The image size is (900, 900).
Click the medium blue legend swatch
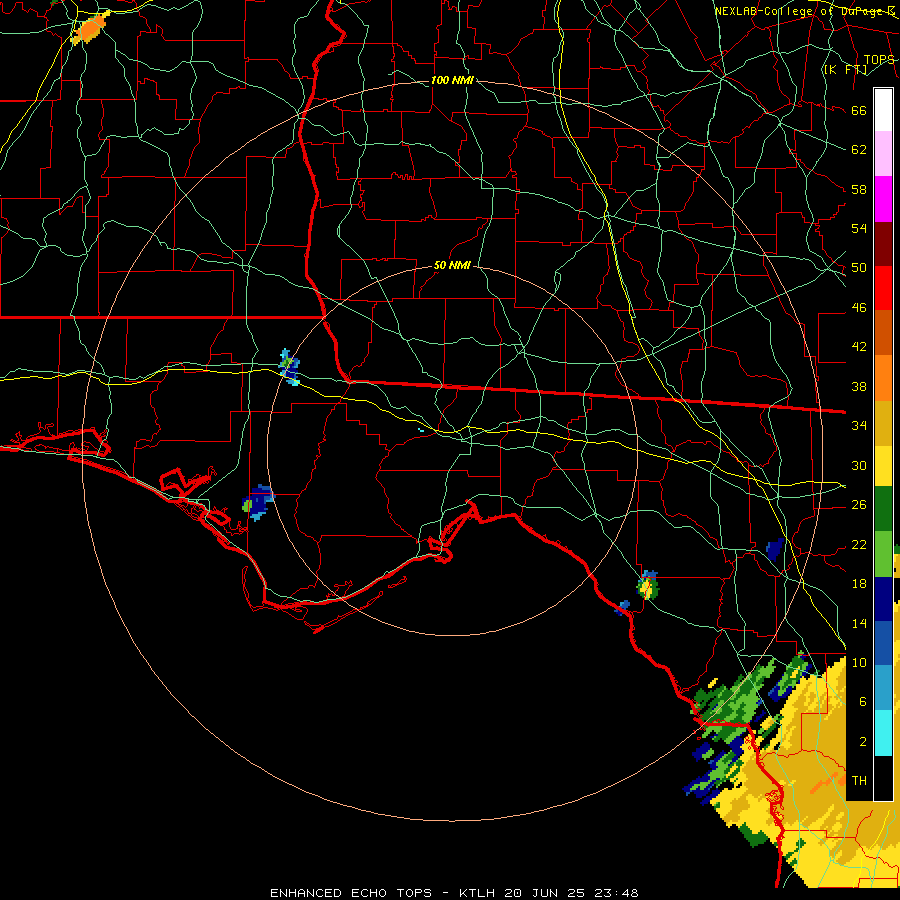883,643
